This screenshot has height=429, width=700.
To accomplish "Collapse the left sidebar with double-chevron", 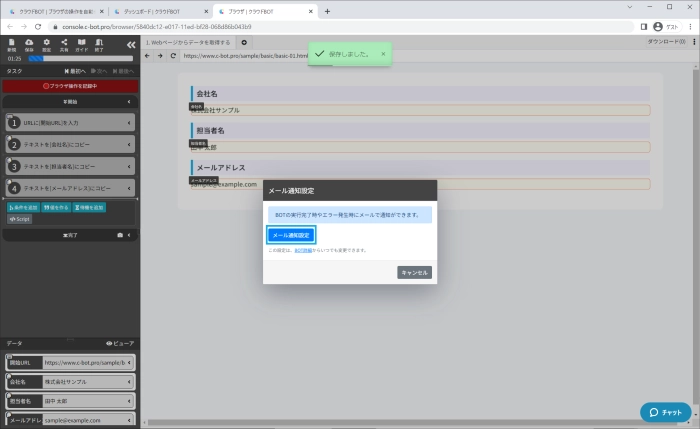I will [131, 45].
